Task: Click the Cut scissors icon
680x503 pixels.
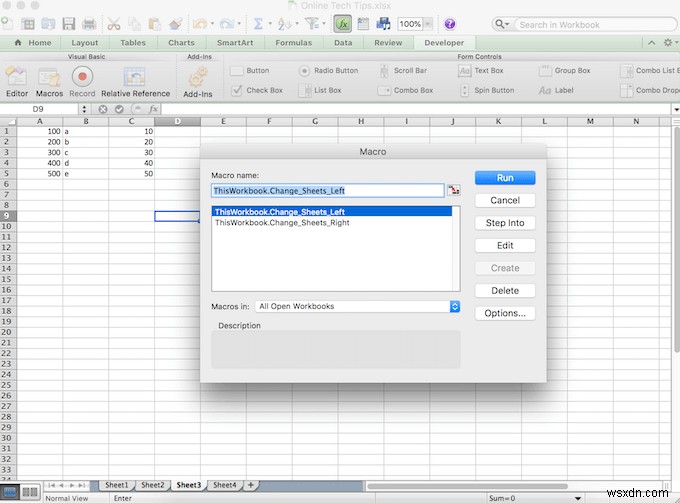Action: [x=114, y=24]
